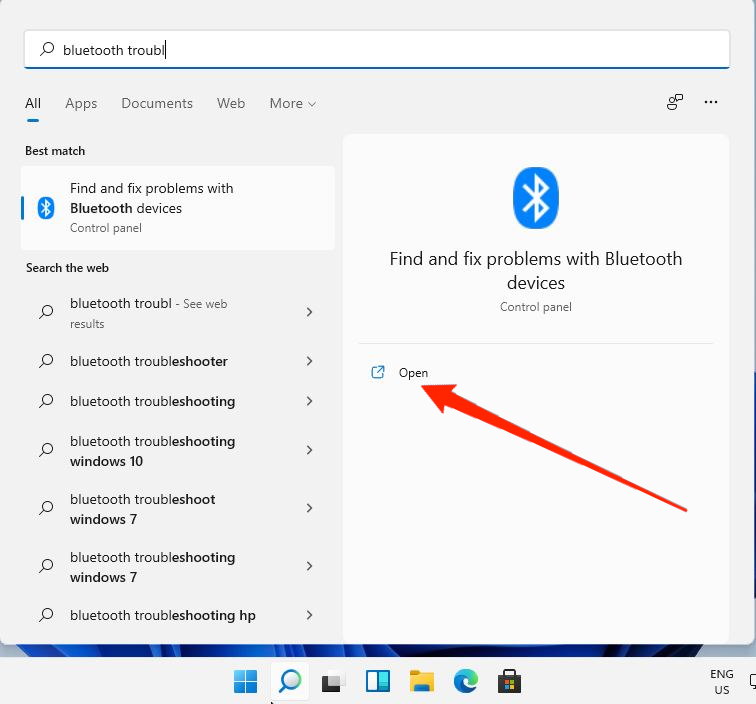This screenshot has height=704, width=756.
Task: Click the Search magnifier taskbar icon
Action: tap(290, 682)
